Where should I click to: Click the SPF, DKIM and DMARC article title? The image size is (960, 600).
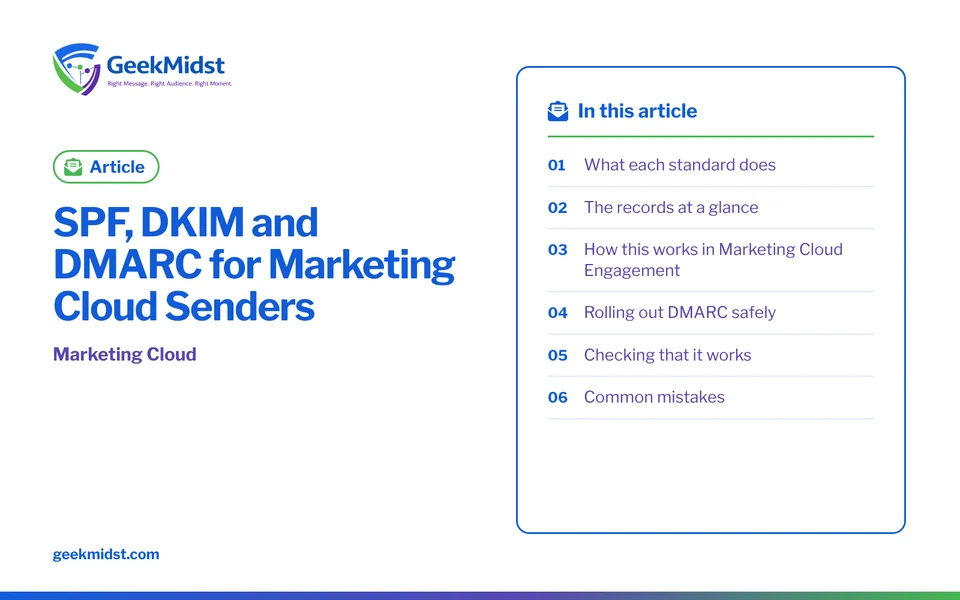click(254, 264)
